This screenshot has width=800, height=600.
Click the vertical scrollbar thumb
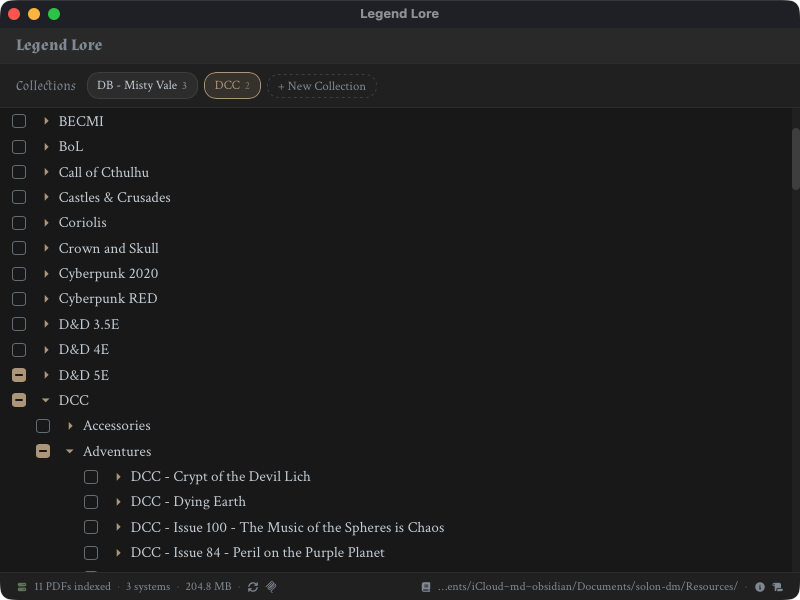click(795, 159)
